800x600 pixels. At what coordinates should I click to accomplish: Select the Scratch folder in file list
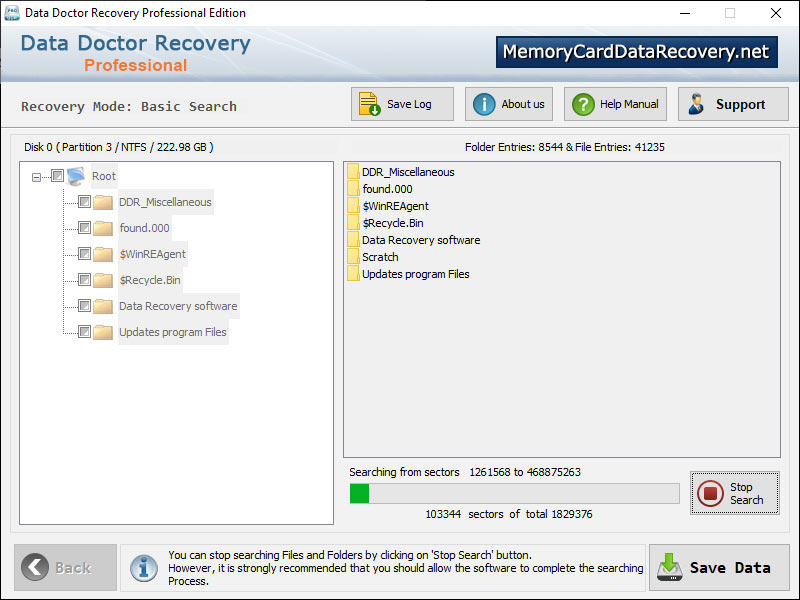[x=380, y=256]
